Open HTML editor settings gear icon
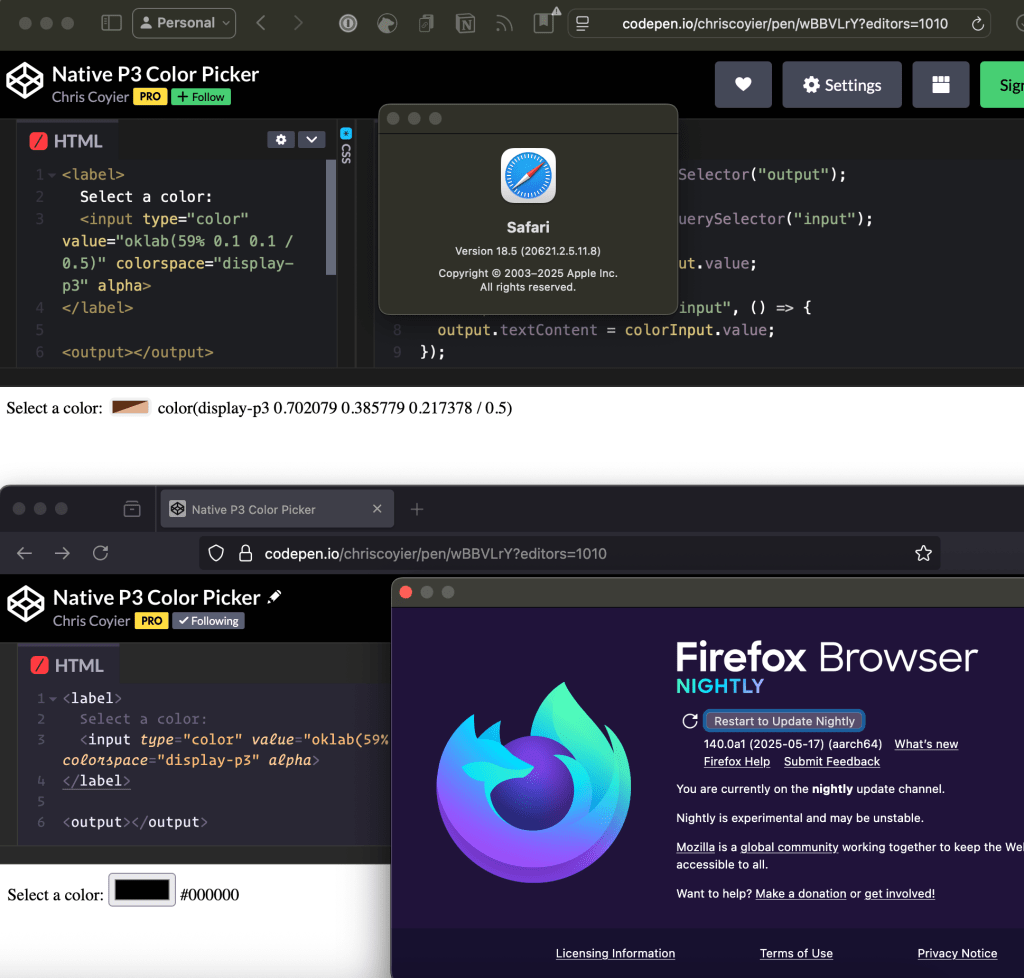The image size is (1024, 978). point(281,140)
